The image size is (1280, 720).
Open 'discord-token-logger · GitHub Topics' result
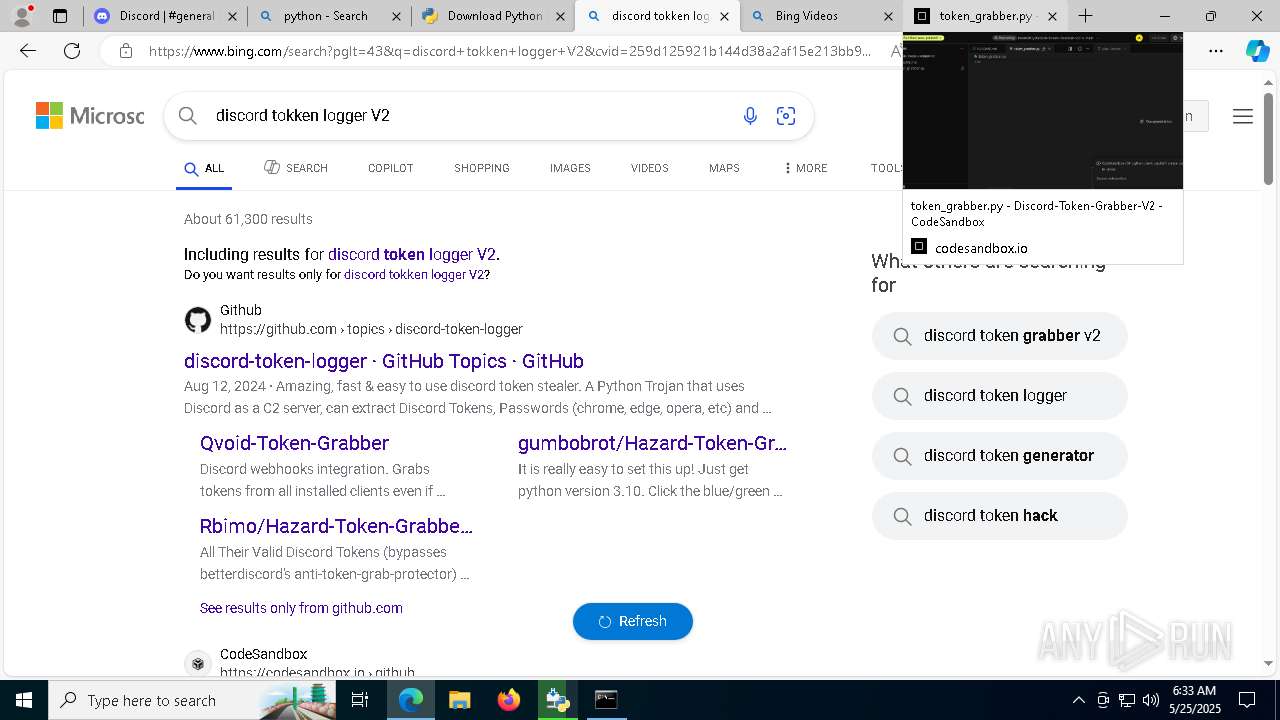384,361
